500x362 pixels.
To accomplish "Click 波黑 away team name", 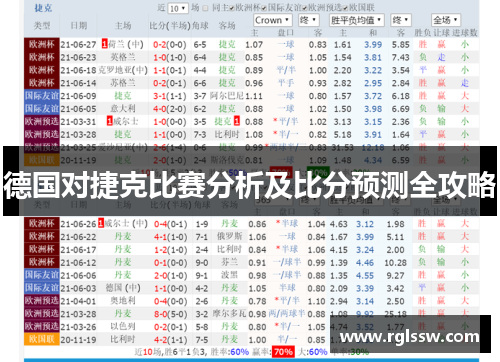I will pyautogui.click(x=230, y=275).
